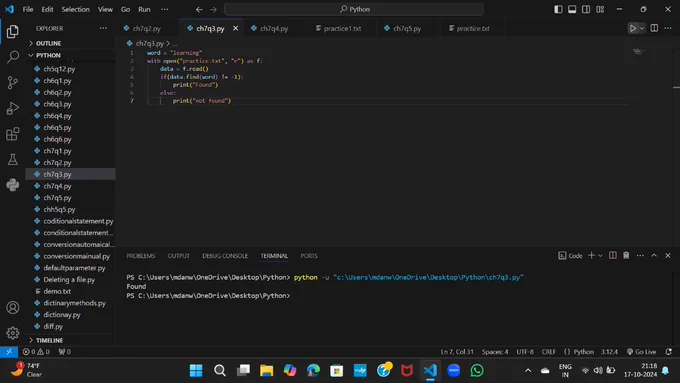Open WhatsApp from the taskbar
The image size is (680, 383).
477,370
